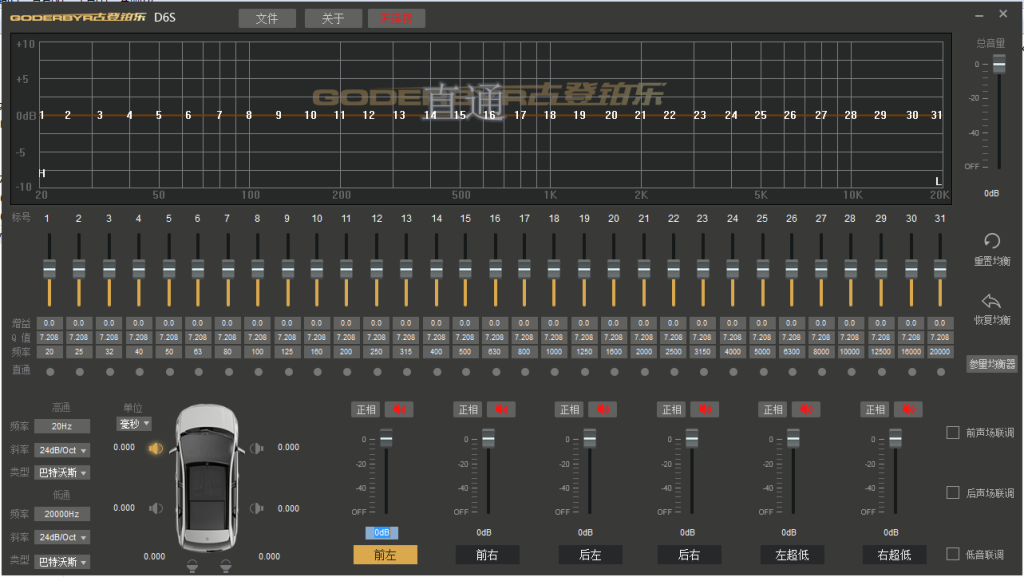Select the front-right speaker icon on the car diagram
The image size is (1024, 577).
(257, 448)
